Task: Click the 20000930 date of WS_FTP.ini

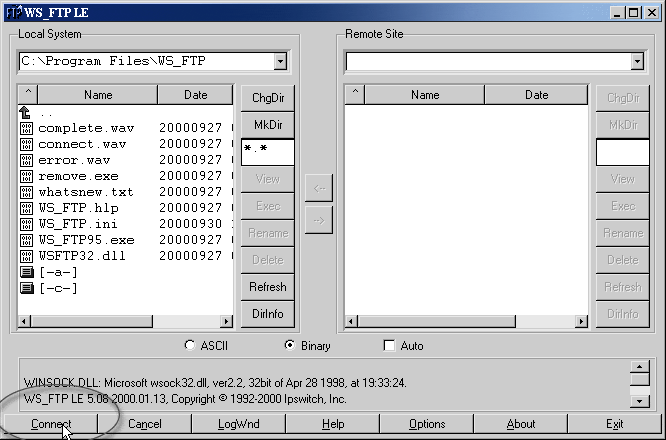Action: (x=191, y=224)
